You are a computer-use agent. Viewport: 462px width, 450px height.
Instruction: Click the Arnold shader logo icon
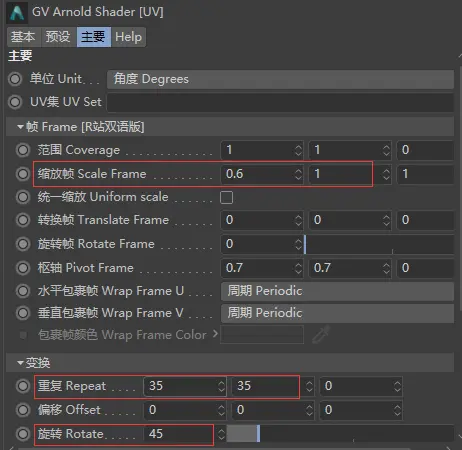[17, 13]
